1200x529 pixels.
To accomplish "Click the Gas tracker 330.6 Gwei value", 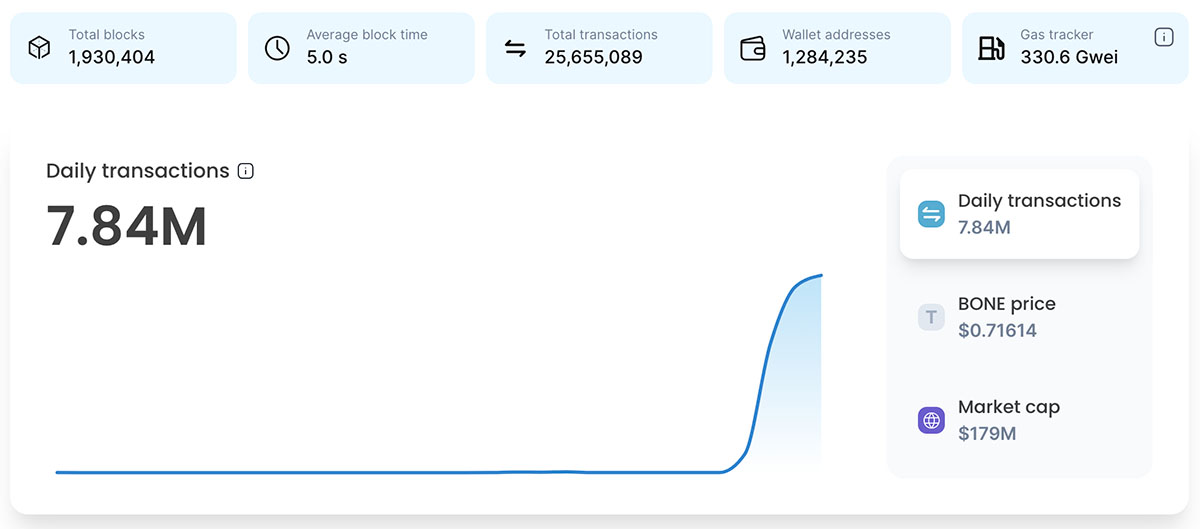I will tap(1069, 57).
